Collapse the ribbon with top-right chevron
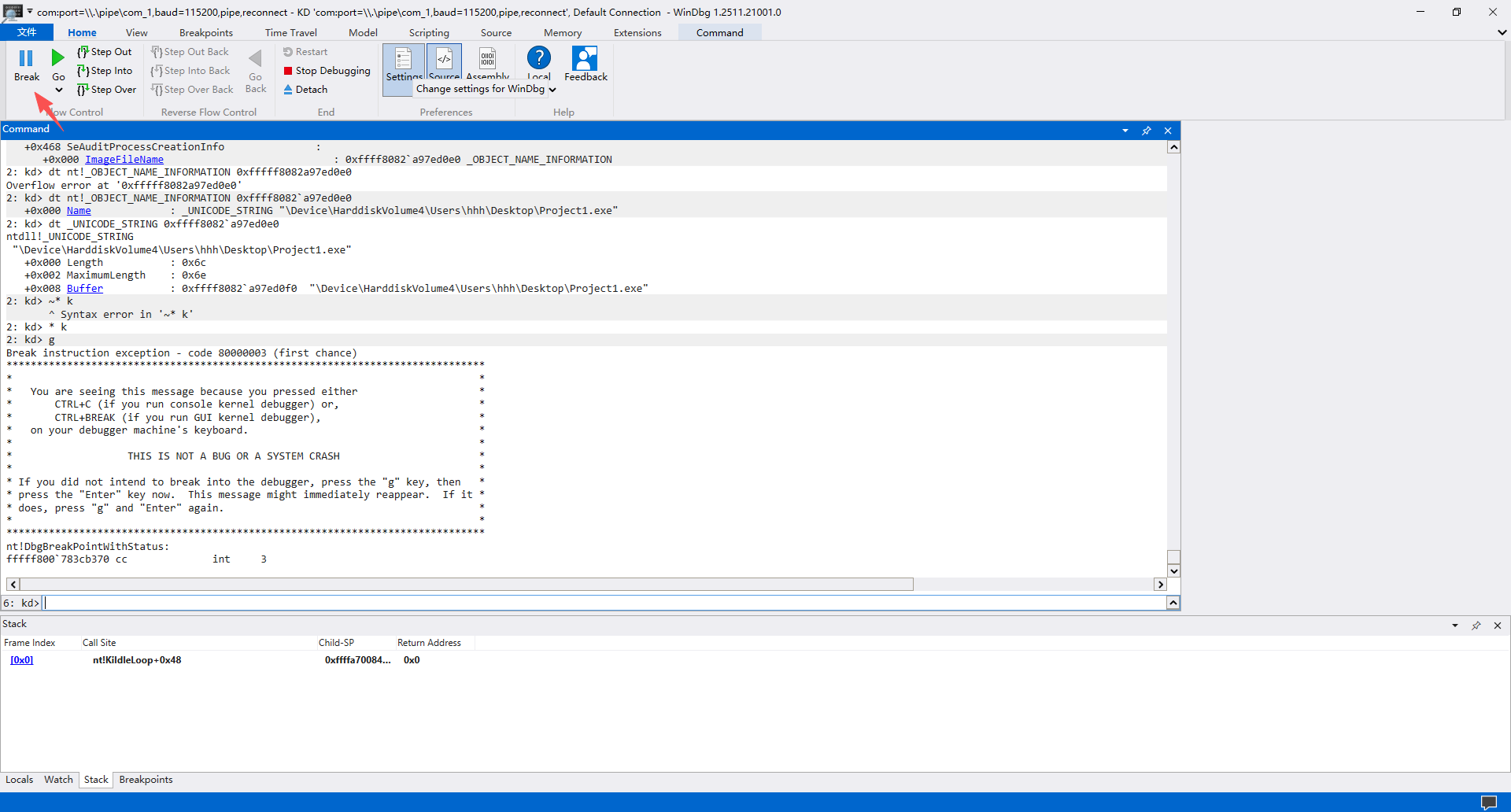The width and height of the screenshot is (1511, 812). click(1502, 32)
